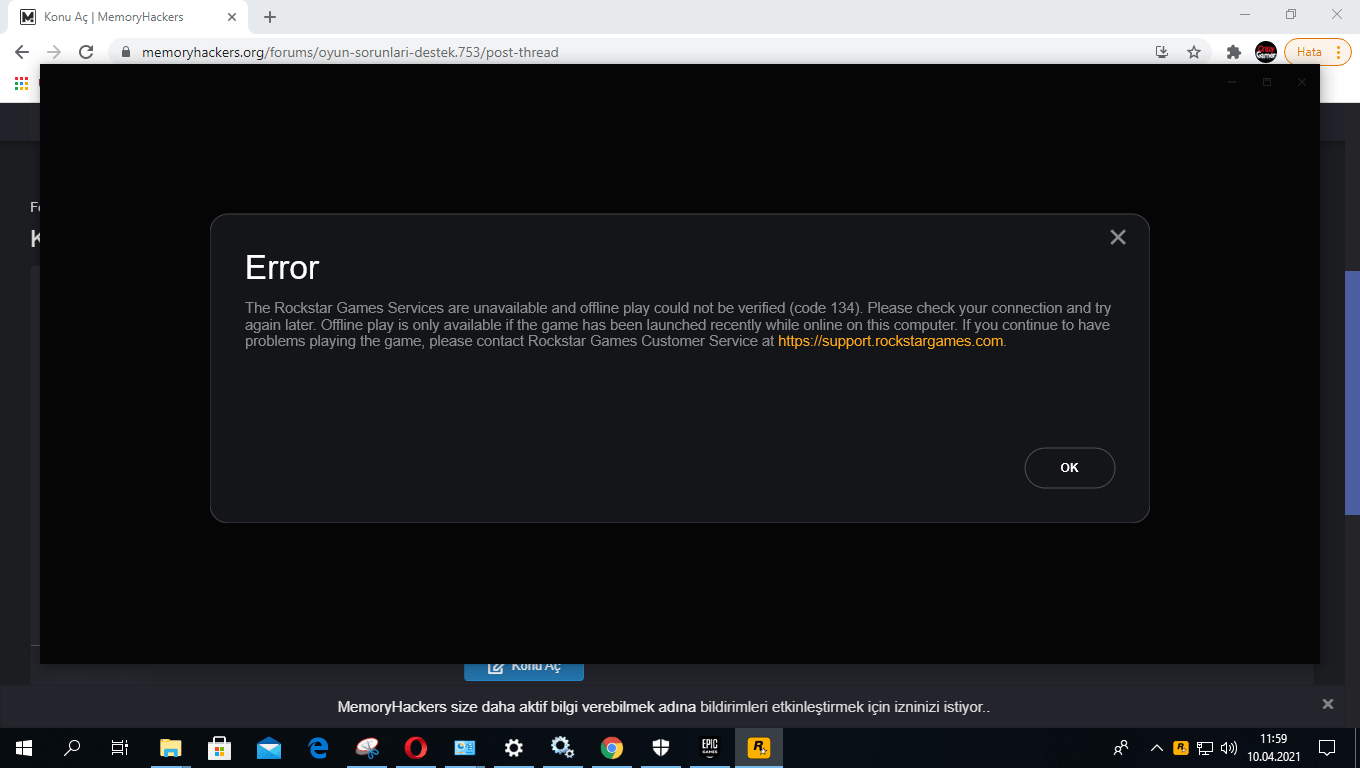Screen dimensions: 1360x768
Task: Click Rockstar Games Launcher taskbar icon
Action: [759, 748]
